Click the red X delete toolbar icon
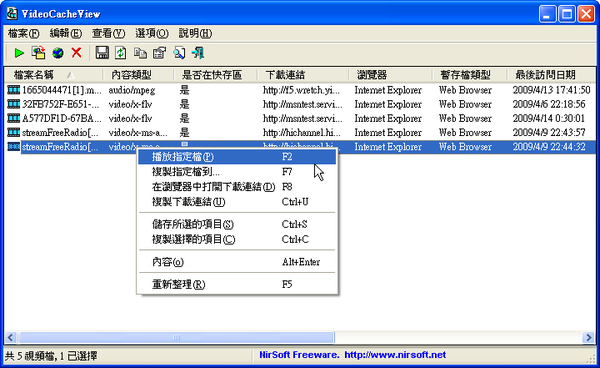 click(77, 52)
